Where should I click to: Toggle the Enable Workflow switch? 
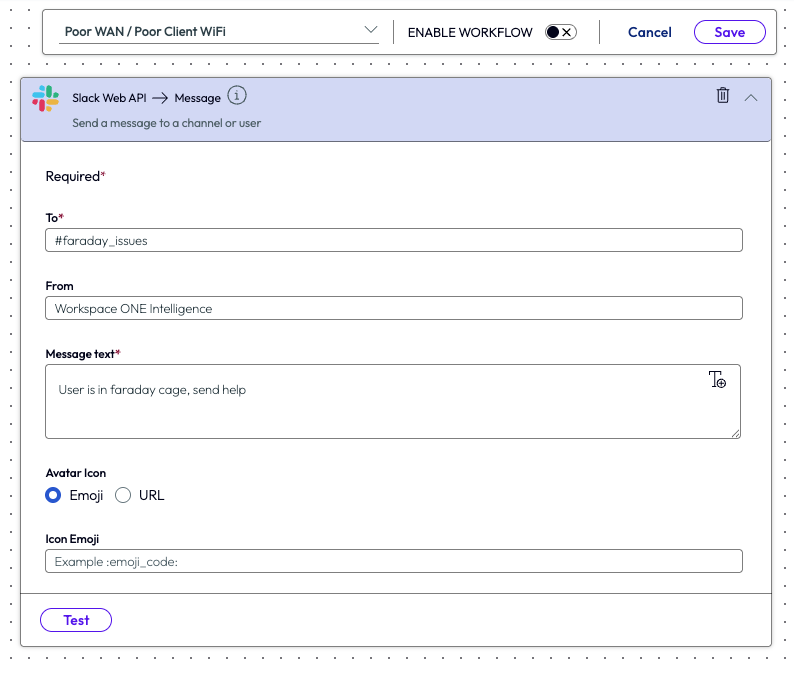(x=560, y=32)
